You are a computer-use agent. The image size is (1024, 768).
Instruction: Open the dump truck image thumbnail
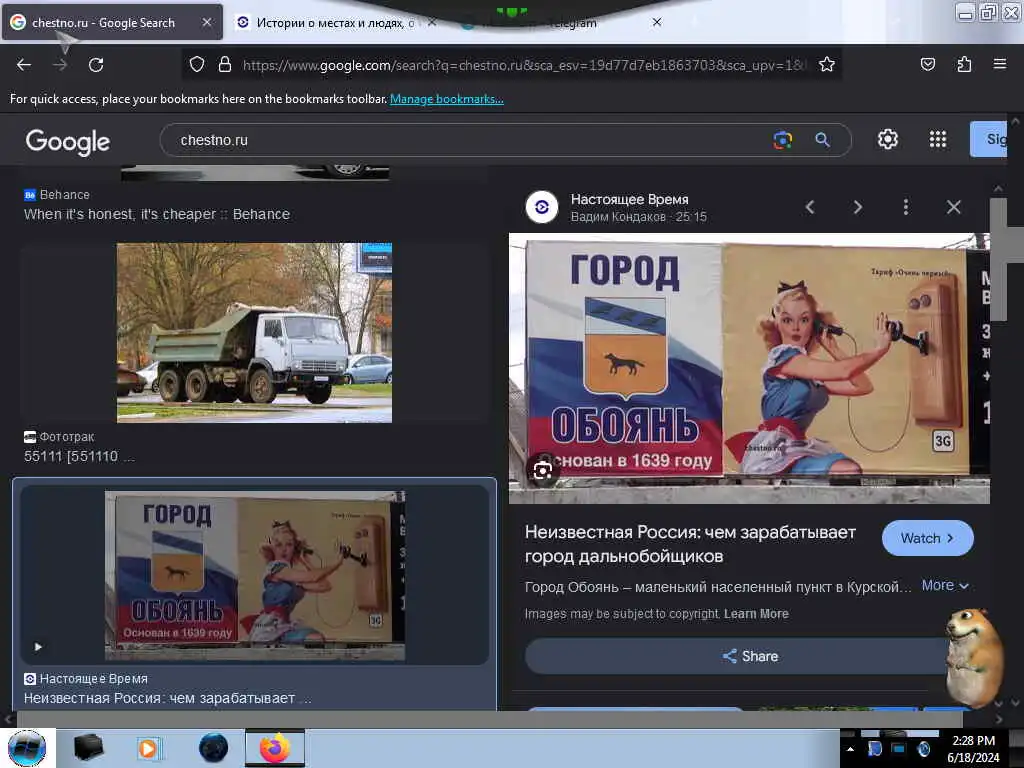point(254,332)
